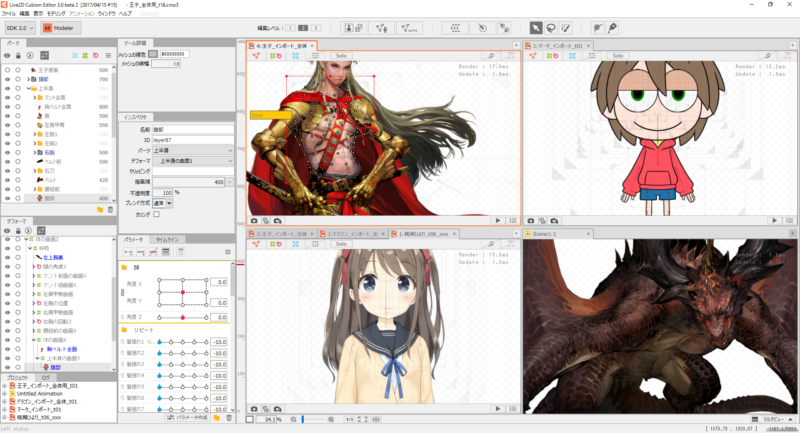Click the rightmost pin tool icon

(x=612, y=28)
